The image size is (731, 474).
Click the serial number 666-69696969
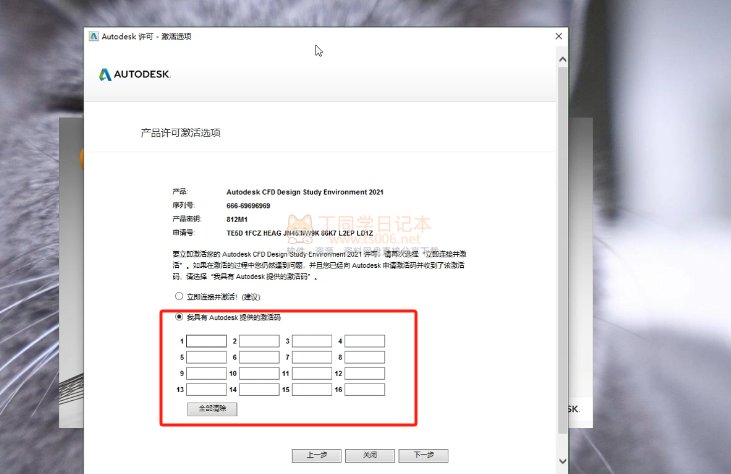(248, 206)
